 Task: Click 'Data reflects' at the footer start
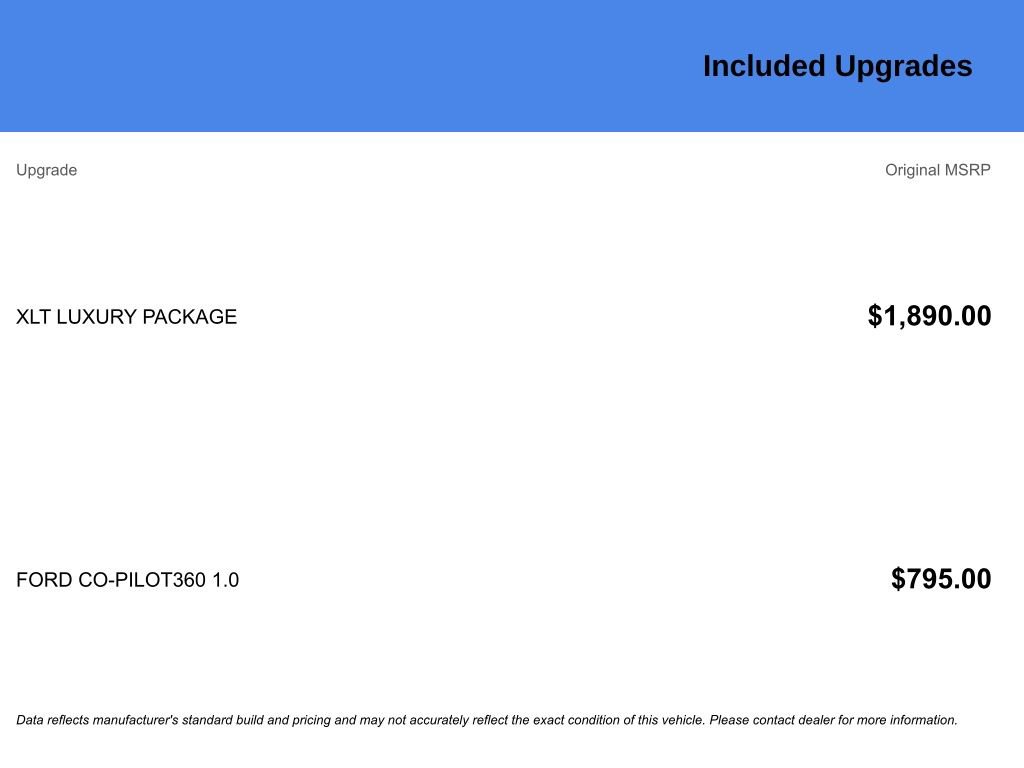click(52, 720)
